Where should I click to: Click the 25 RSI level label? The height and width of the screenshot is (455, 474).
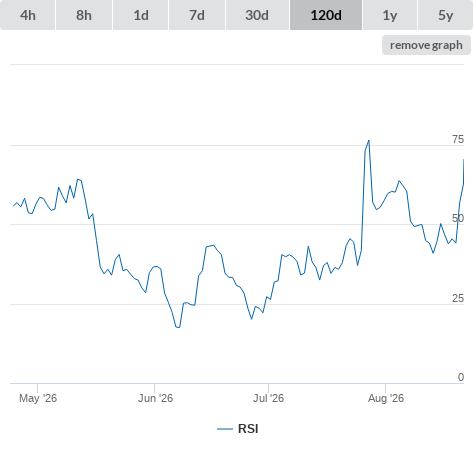point(458,298)
